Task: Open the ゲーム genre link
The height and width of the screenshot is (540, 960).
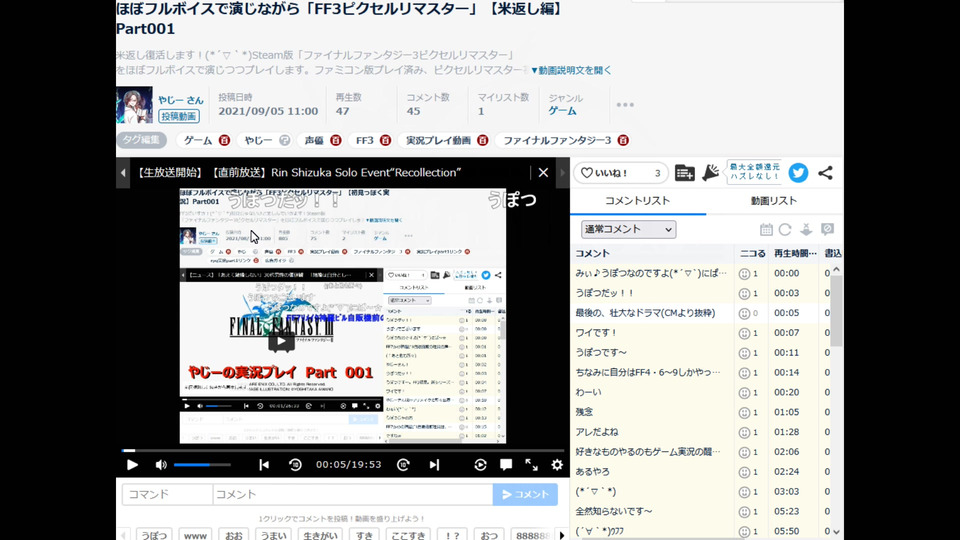Action: [562, 111]
